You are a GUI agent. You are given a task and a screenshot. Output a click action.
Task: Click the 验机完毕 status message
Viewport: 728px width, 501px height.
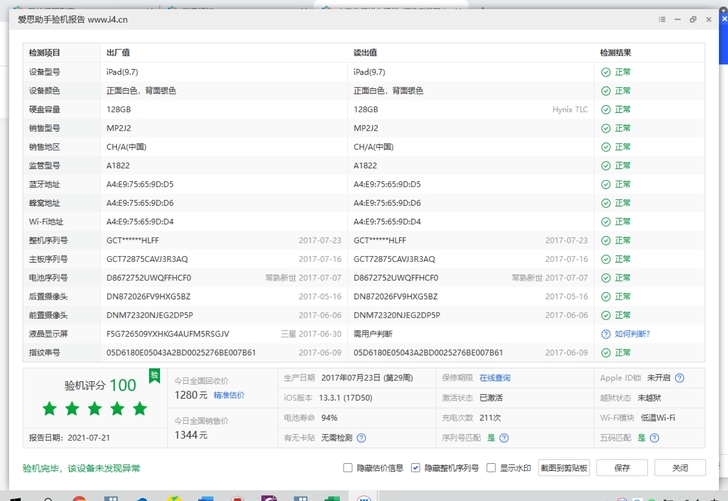81,468
